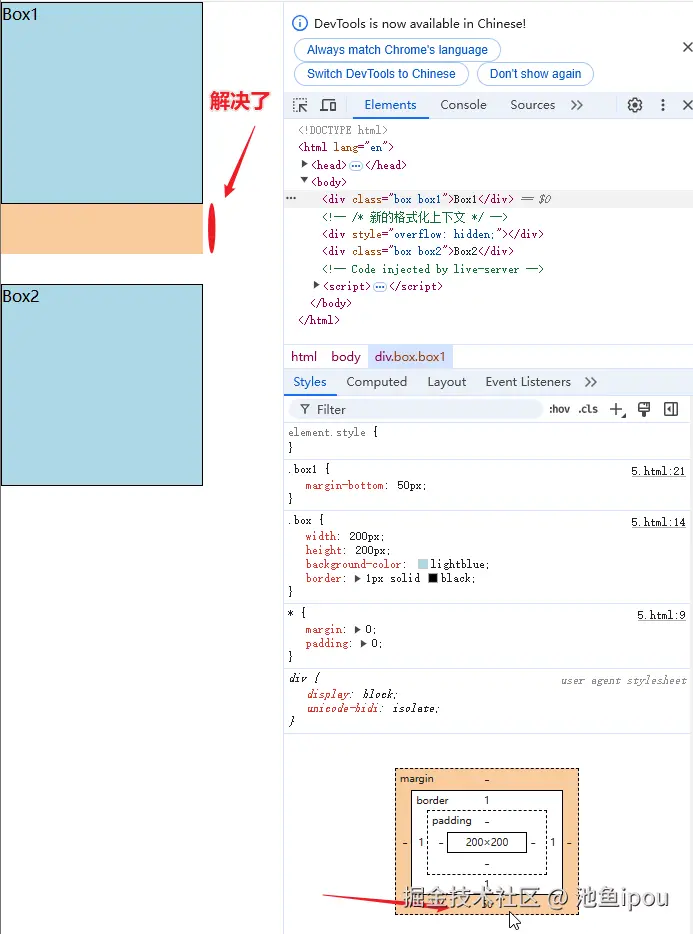693x934 pixels.
Task: Click Switch DevTools to Chinese button
Action: 381,74
